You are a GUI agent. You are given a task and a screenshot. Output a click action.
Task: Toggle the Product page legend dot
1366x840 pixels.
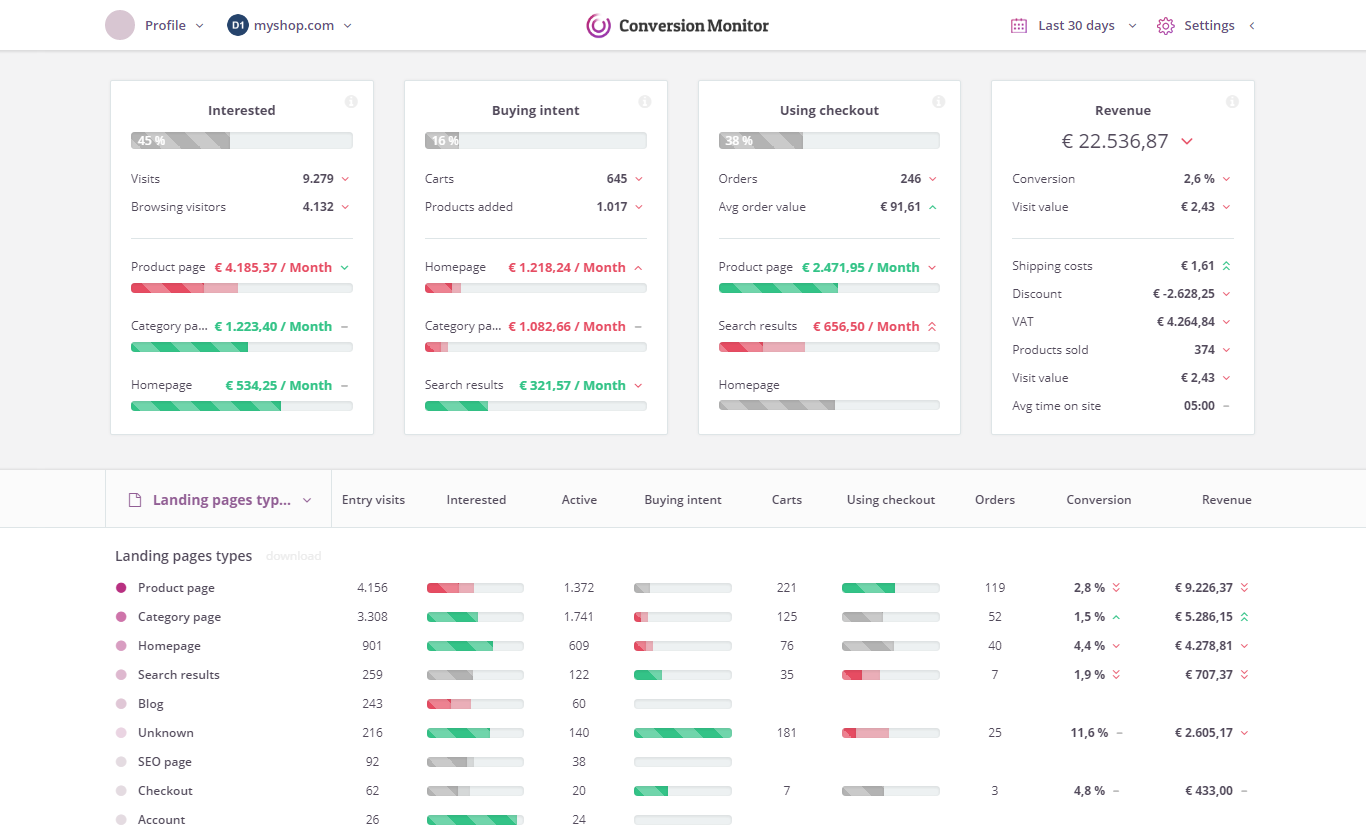pyautogui.click(x=121, y=588)
